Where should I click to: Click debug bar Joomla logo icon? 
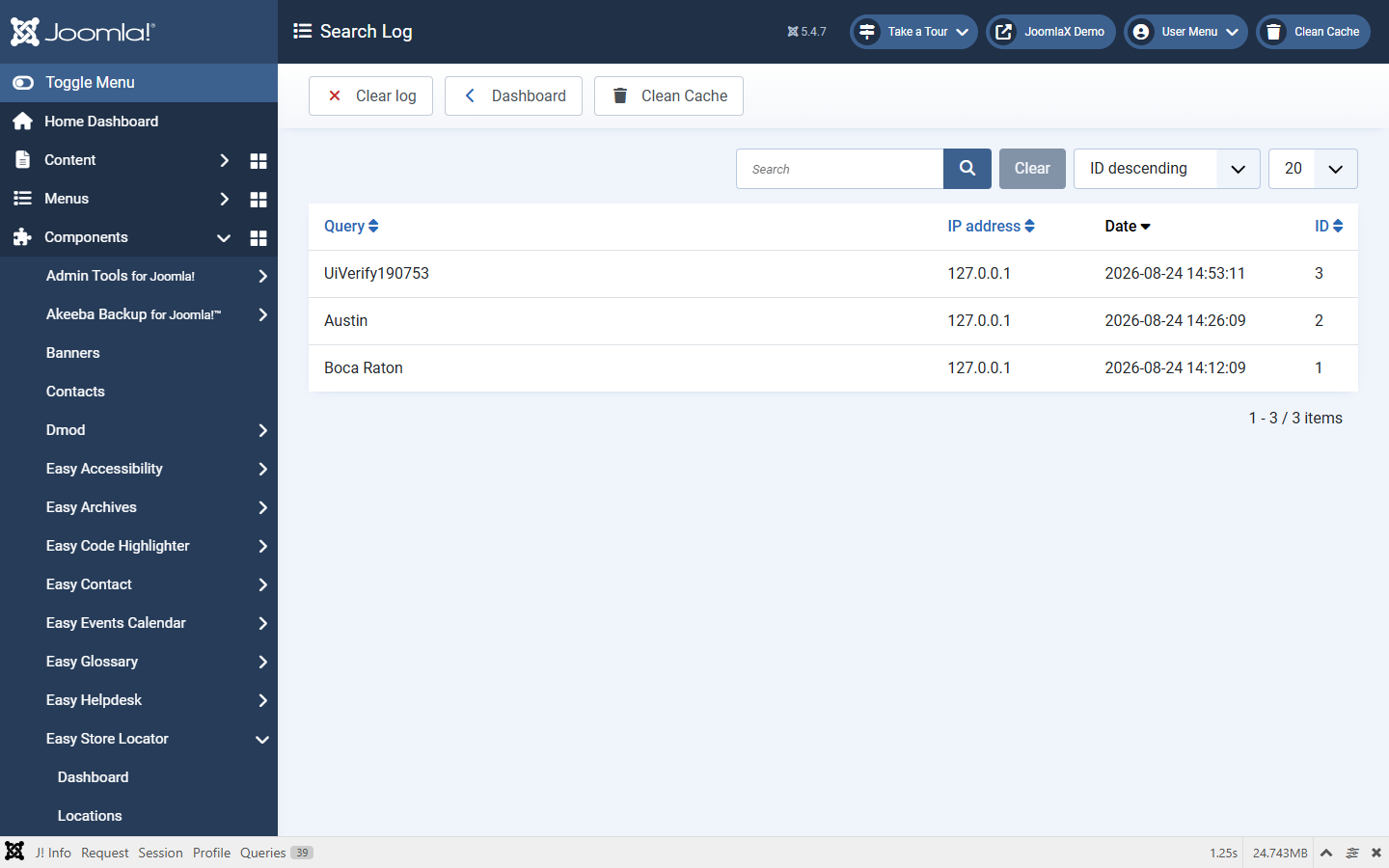pos(14,852)
